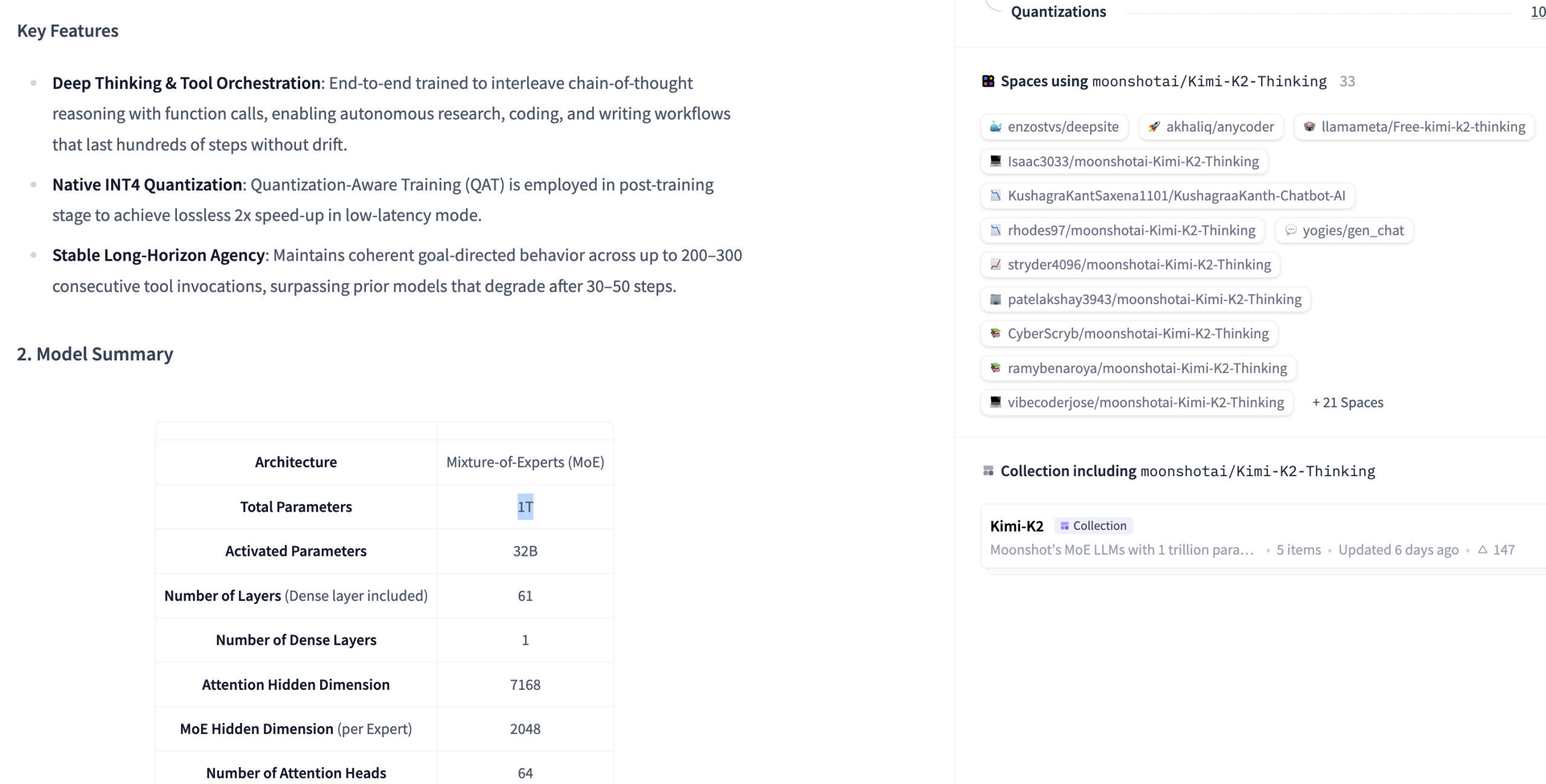Click the dog icon on llamameta/Free-kimi-k2-thinking
1546x784 pixels.
pos(1309,127)
